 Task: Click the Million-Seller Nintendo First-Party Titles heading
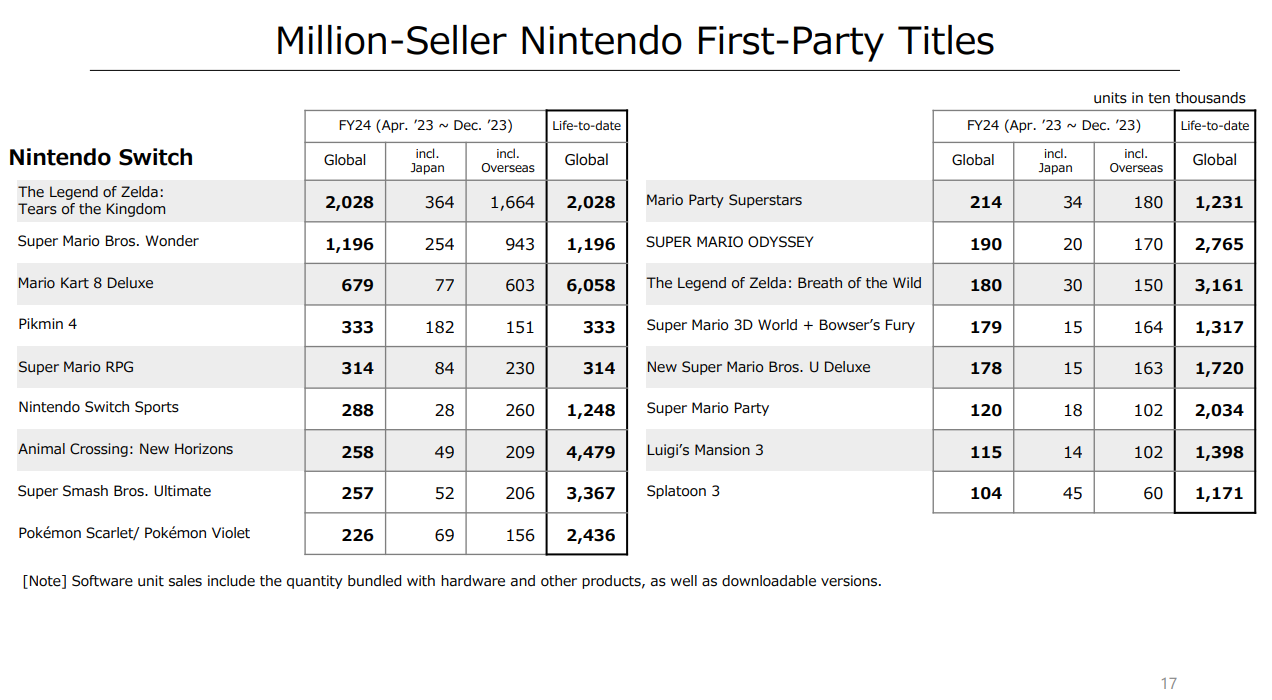pos(635,41)
